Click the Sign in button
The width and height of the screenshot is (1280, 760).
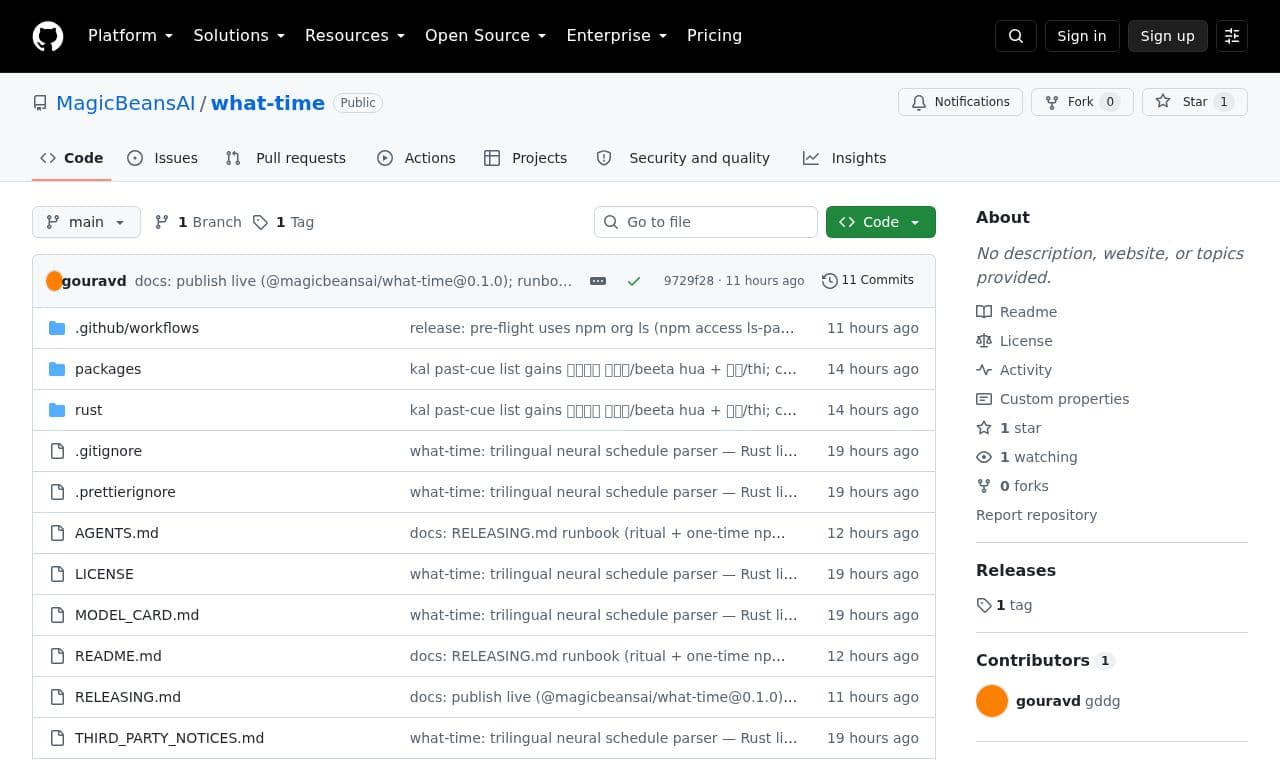[x=1082, y=36]
